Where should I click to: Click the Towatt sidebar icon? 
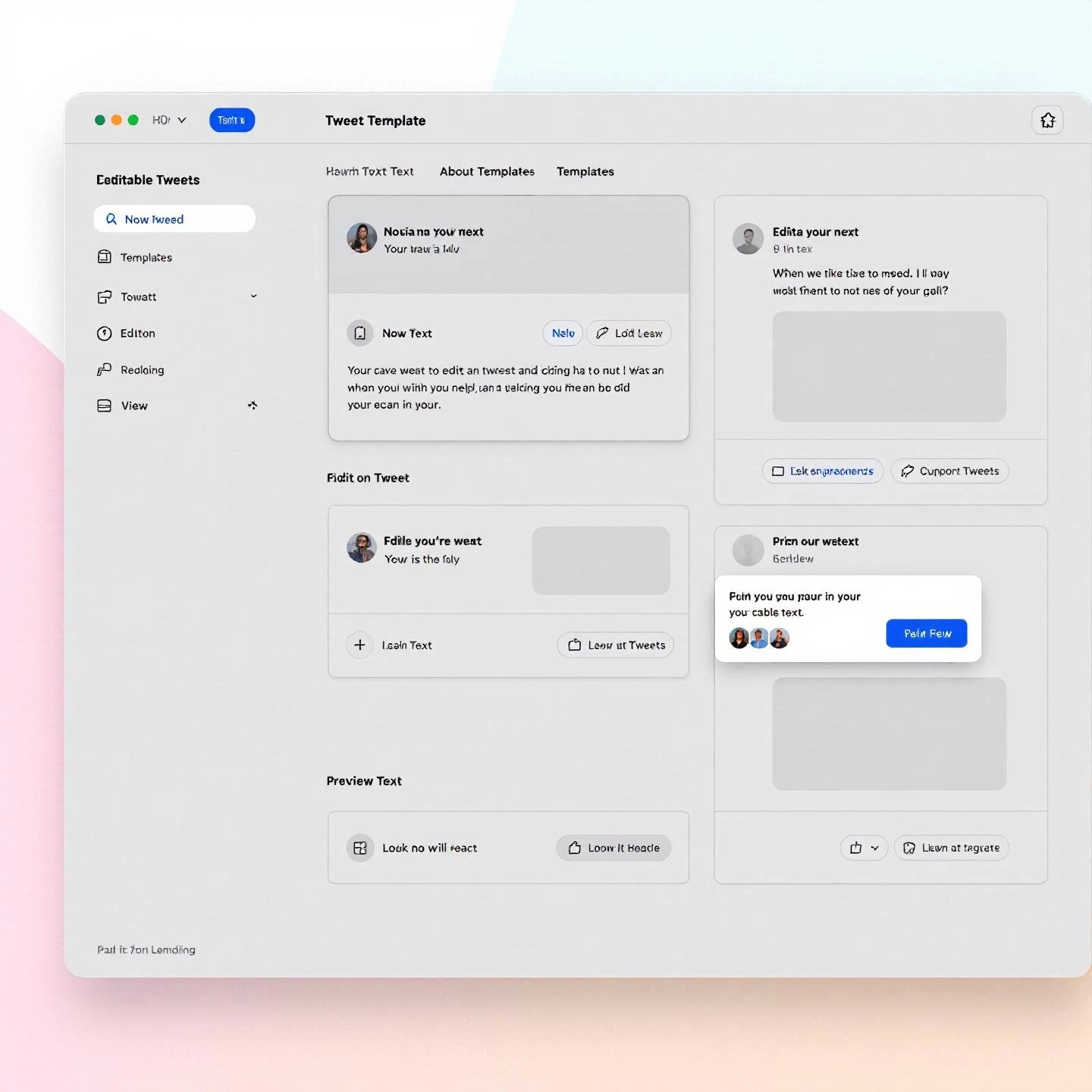point(105,297)
